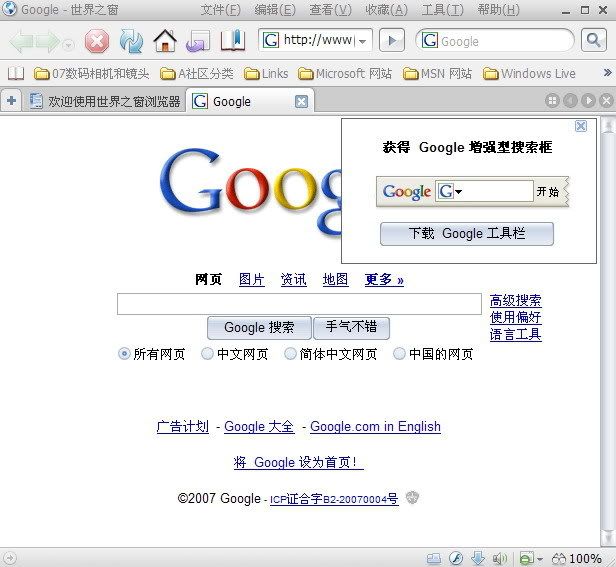Screen dimensions: 616x567
Task: Click the red stop loading icon
Action: (x=97, y=41)
